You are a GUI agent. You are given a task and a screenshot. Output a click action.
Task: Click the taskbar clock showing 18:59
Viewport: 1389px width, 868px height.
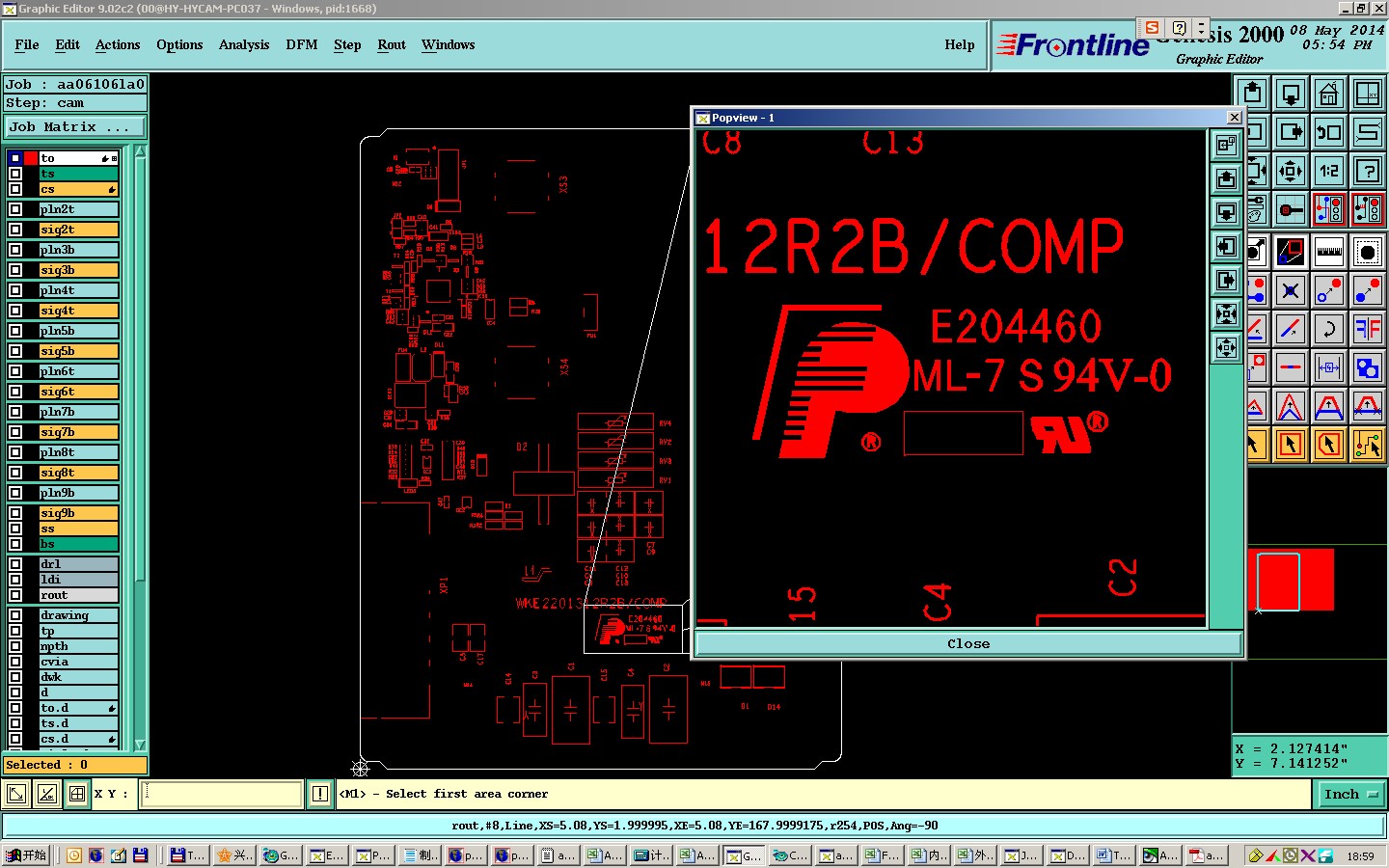point(1360,855)
